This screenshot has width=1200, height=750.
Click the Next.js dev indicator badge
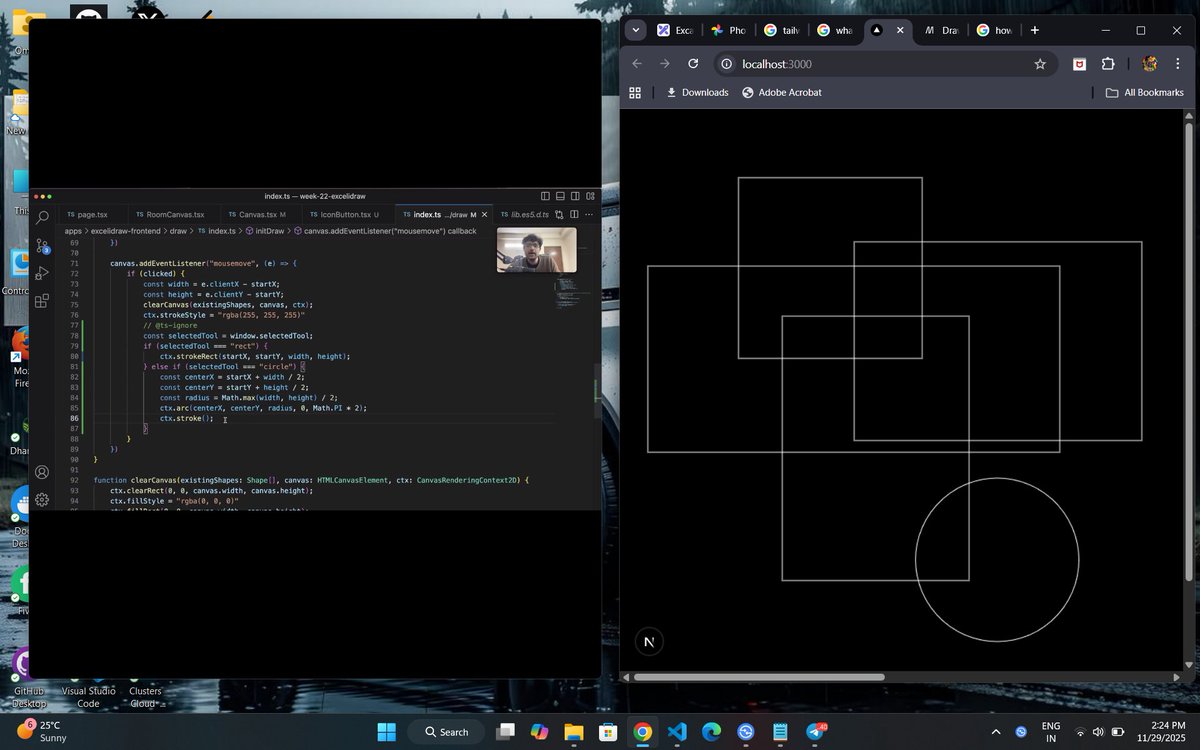point(649,641)
